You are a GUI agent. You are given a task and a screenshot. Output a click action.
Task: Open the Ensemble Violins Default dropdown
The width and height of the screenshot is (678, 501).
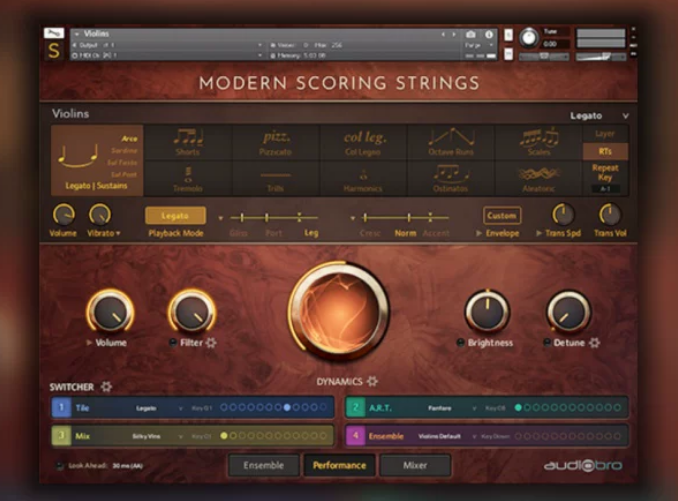tap(474, 437)
